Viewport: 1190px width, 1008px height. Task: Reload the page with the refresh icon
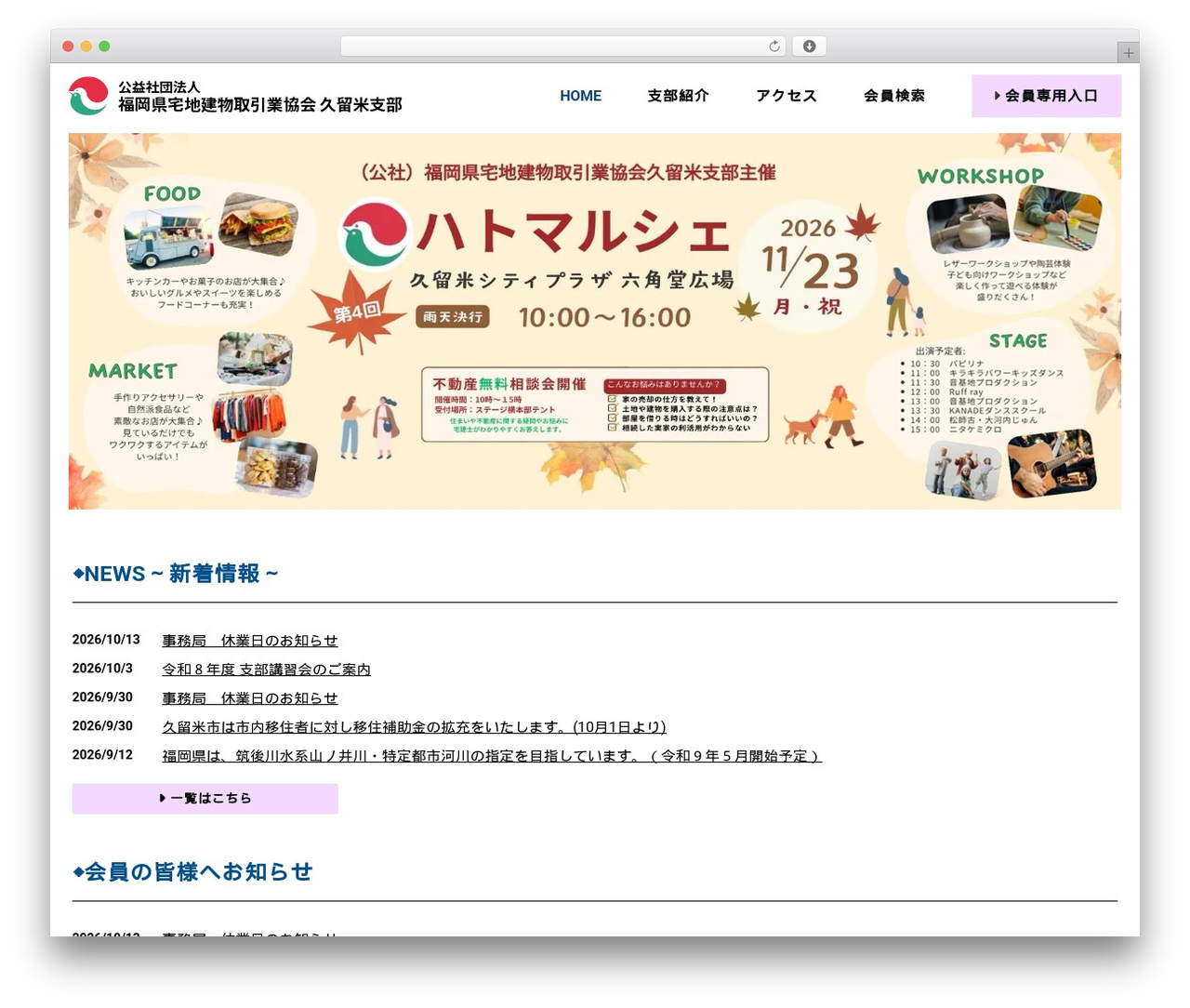point(774,46)
